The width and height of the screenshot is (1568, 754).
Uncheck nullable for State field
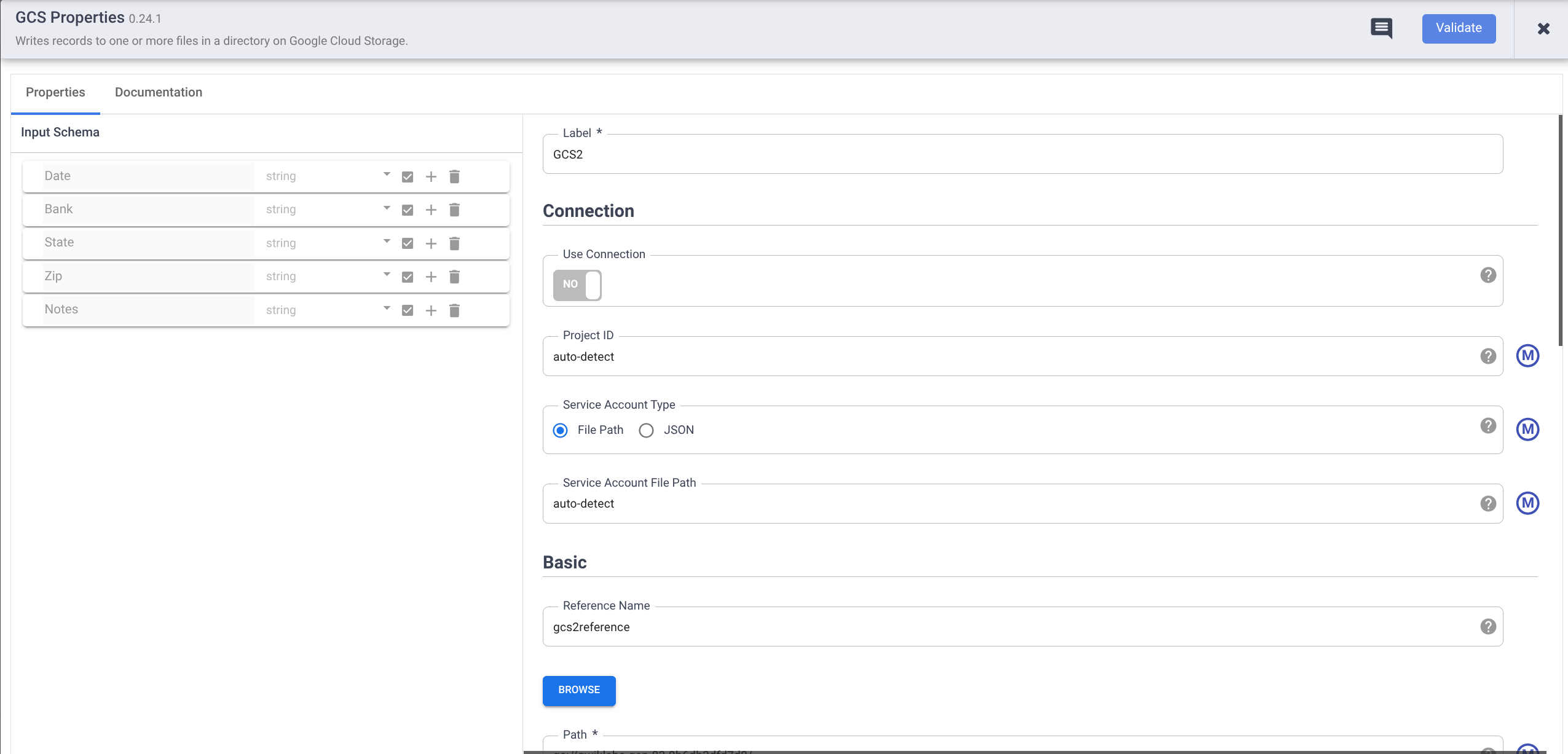408,243
